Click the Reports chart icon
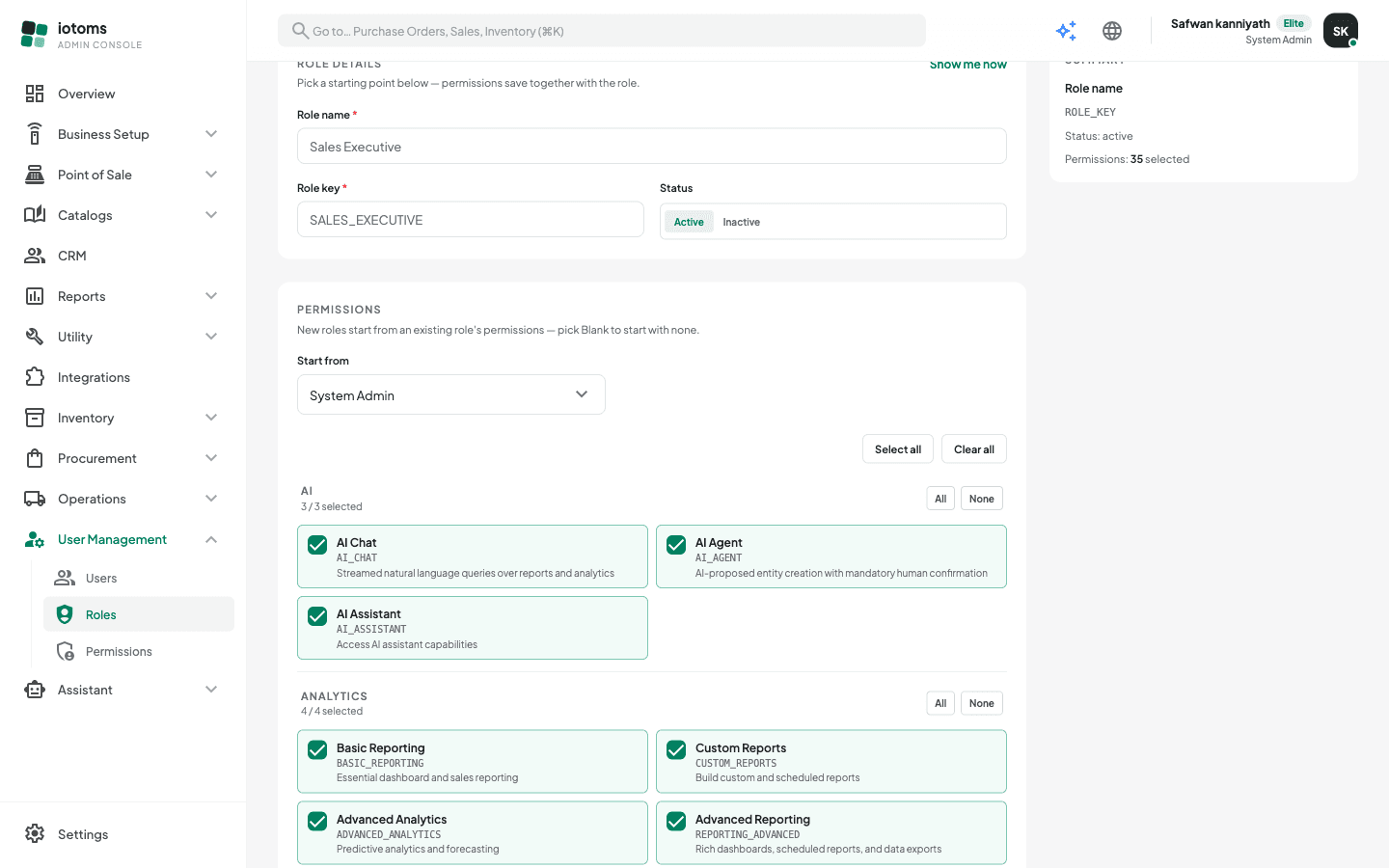 pos(35,296)
